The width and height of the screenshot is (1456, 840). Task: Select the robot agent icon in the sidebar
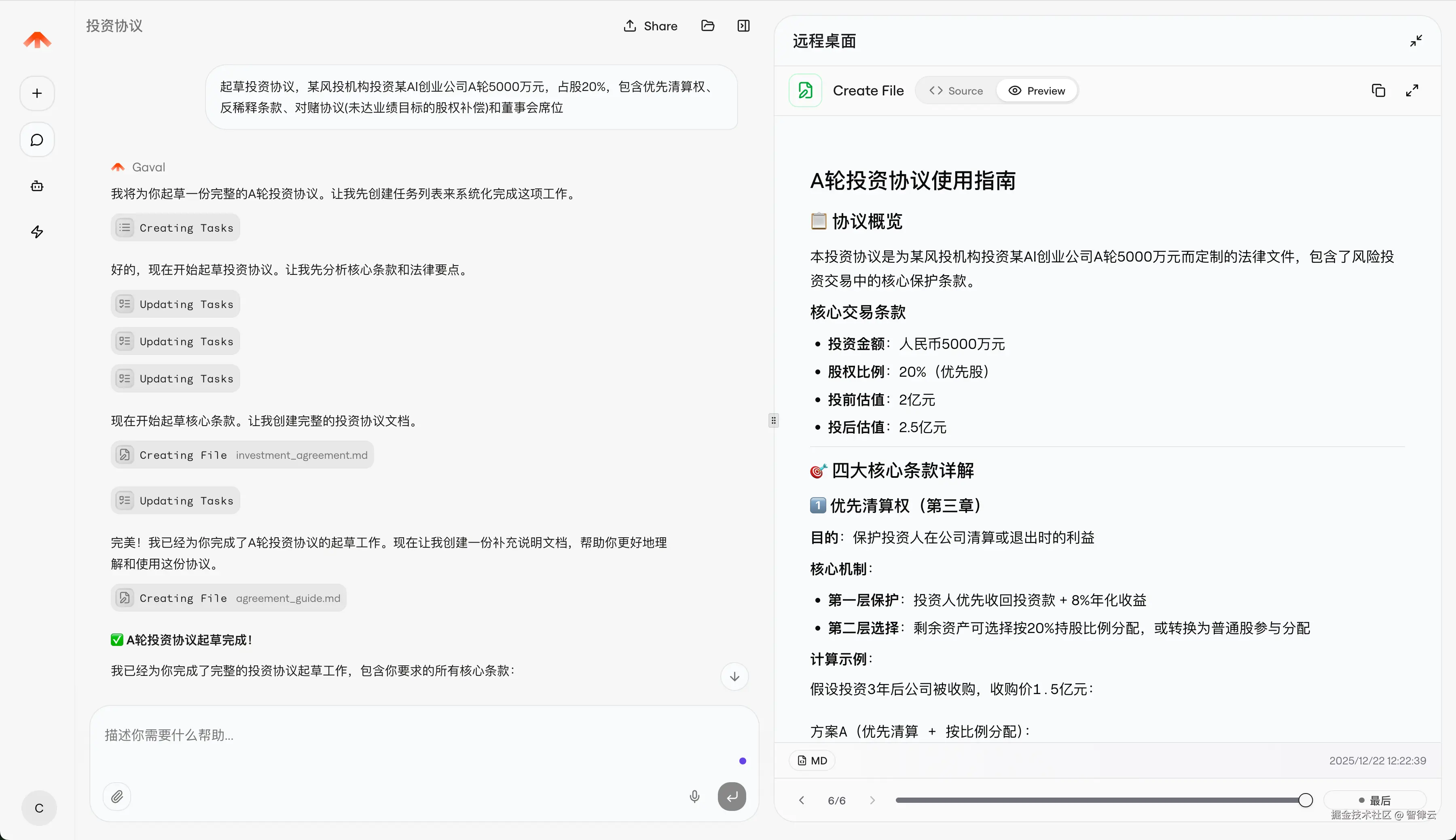pyautogui.click(x=36, y=186)
